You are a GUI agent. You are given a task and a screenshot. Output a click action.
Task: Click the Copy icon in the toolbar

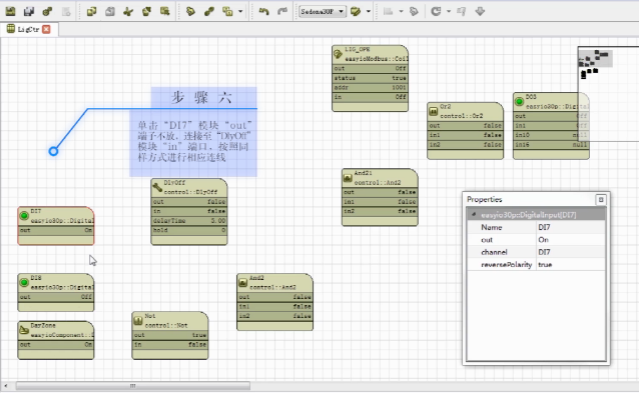92,11
